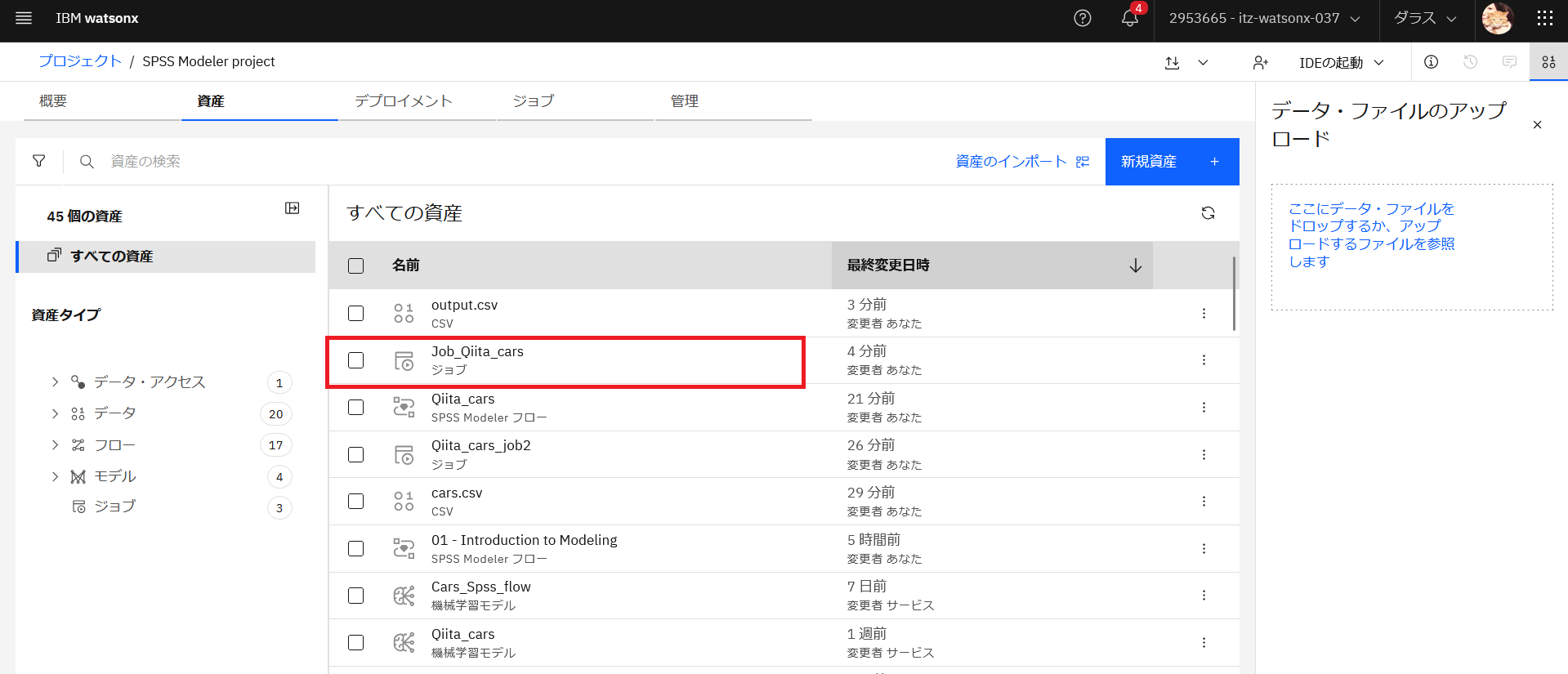Open overflow menu for 01 - Introduction to Modeling

1204,548
